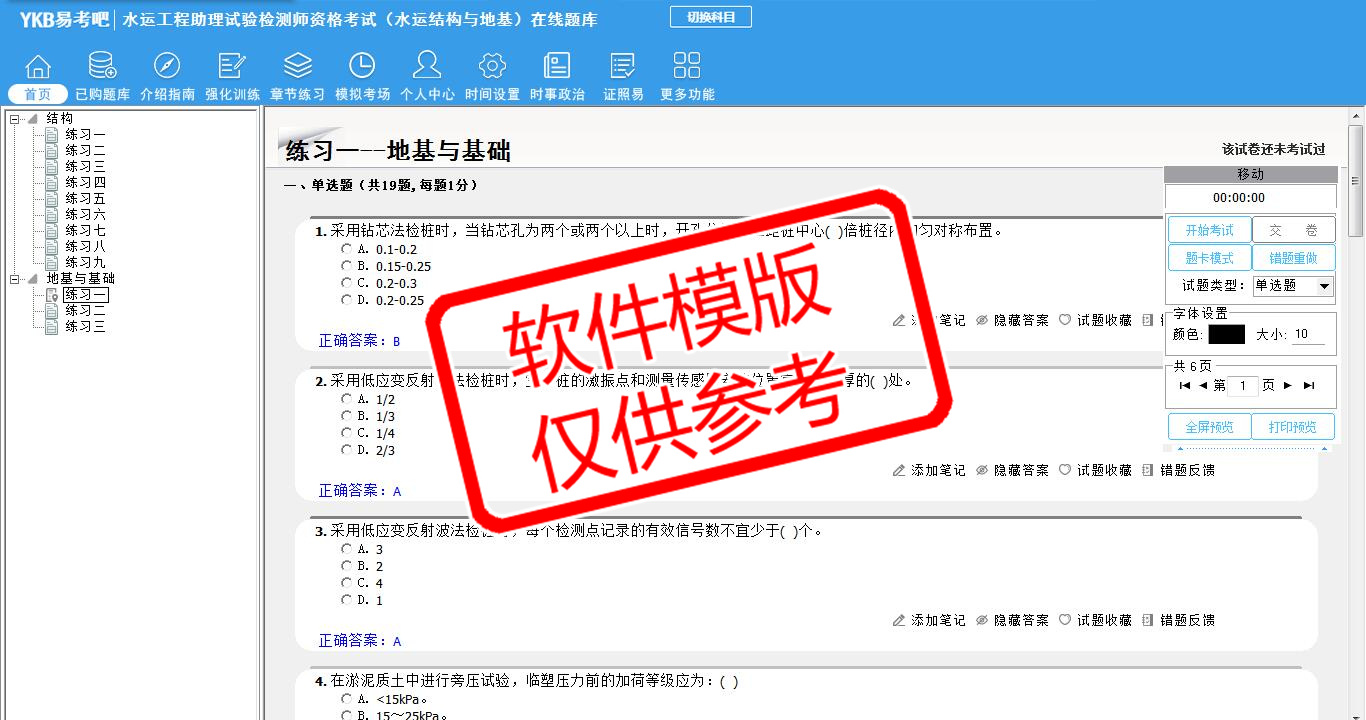Viewport: 1366px width, 720px height.
Task: Open the 已购题库 database icon
Action: pos(102,67)
